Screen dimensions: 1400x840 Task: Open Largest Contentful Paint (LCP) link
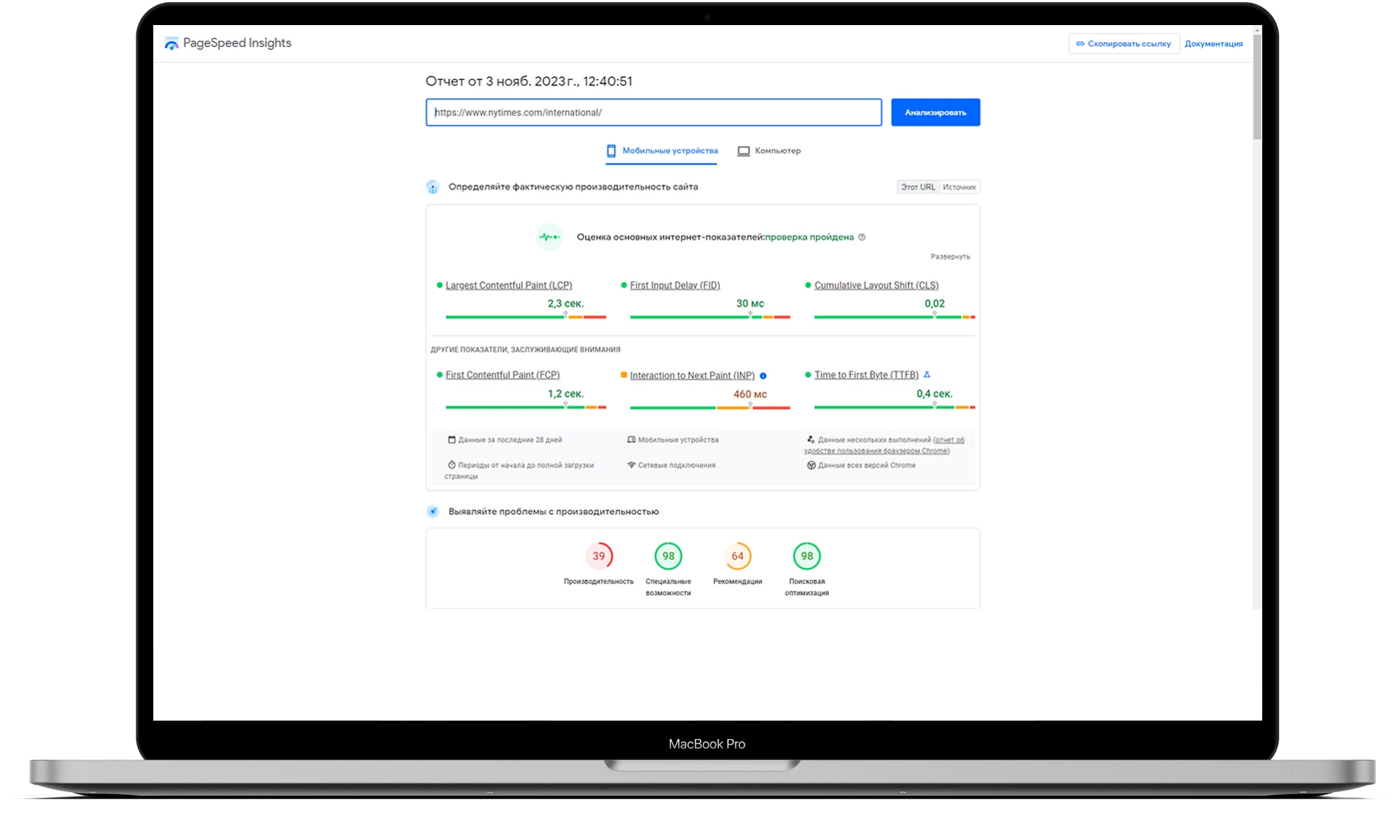(508, 285)
